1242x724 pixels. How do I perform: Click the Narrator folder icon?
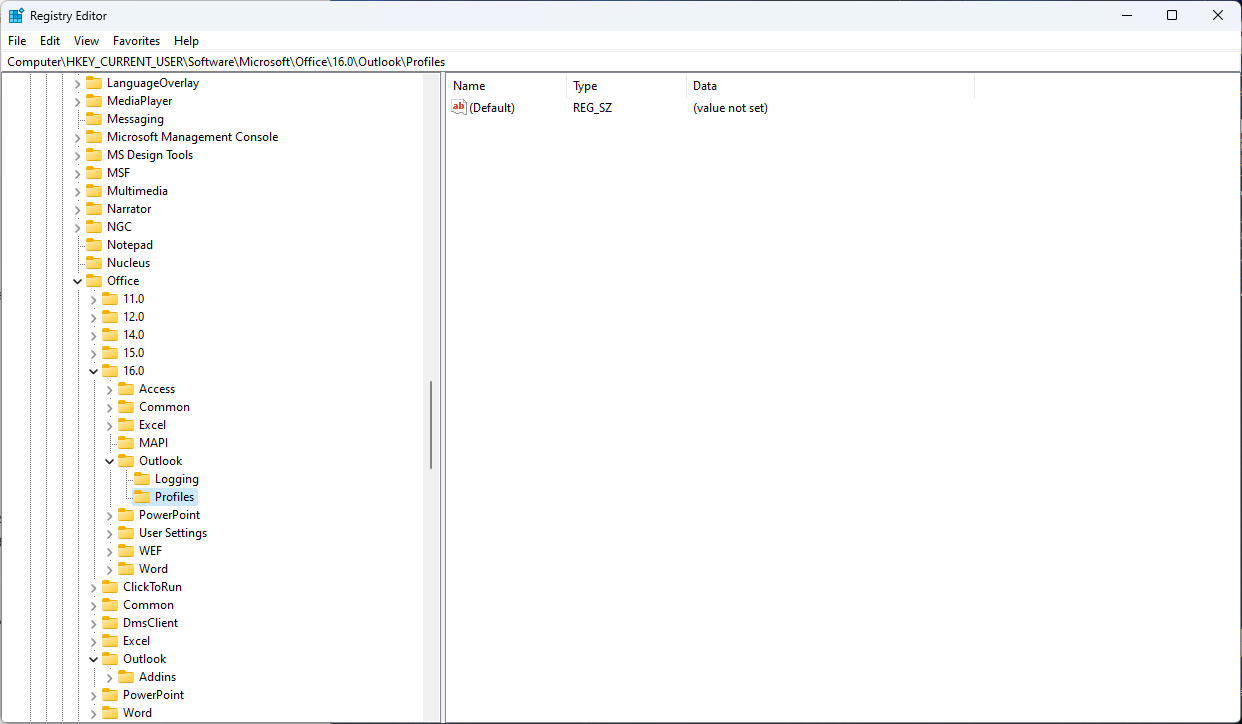(94, 209)
